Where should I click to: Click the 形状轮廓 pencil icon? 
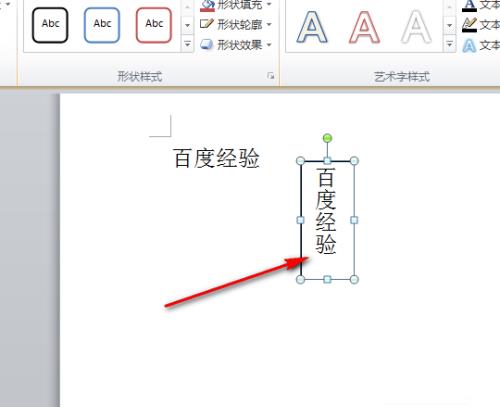click(x=207, y=24)
